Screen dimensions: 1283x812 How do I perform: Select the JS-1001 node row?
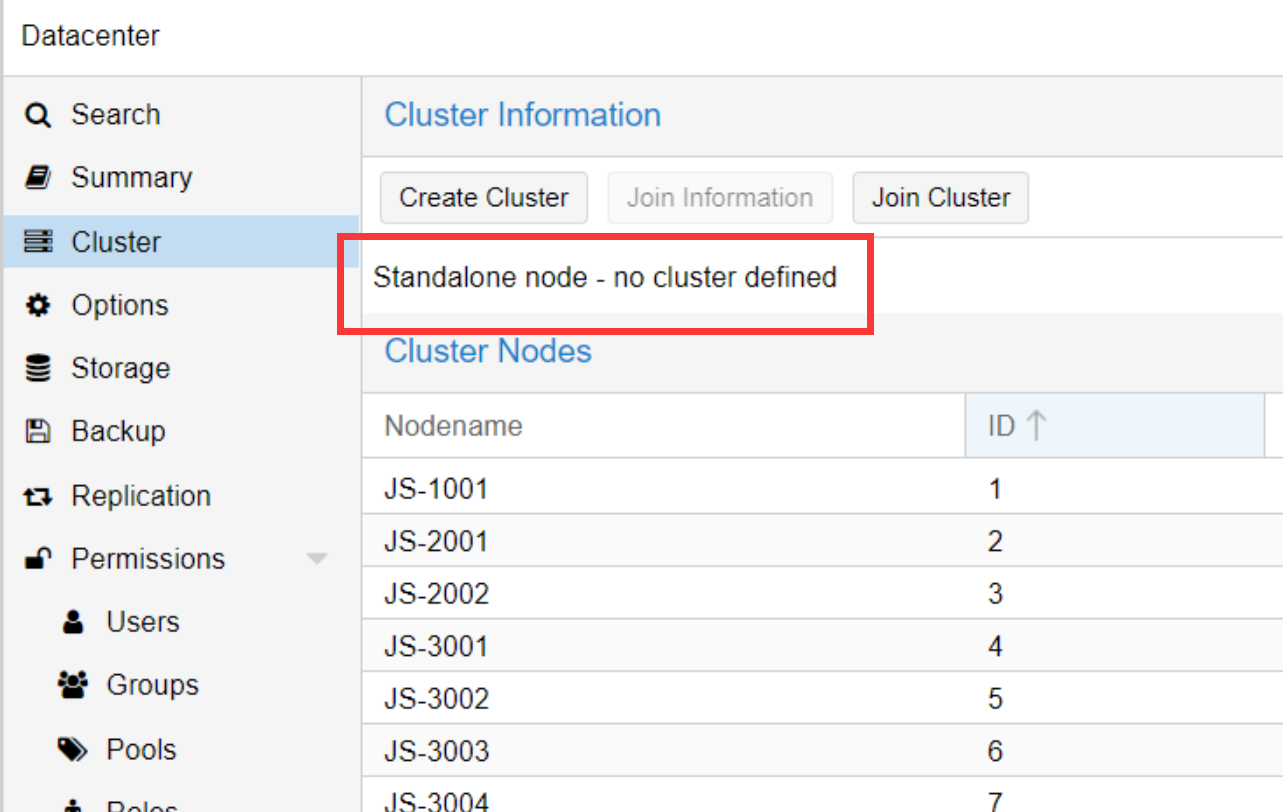[436, 489]
